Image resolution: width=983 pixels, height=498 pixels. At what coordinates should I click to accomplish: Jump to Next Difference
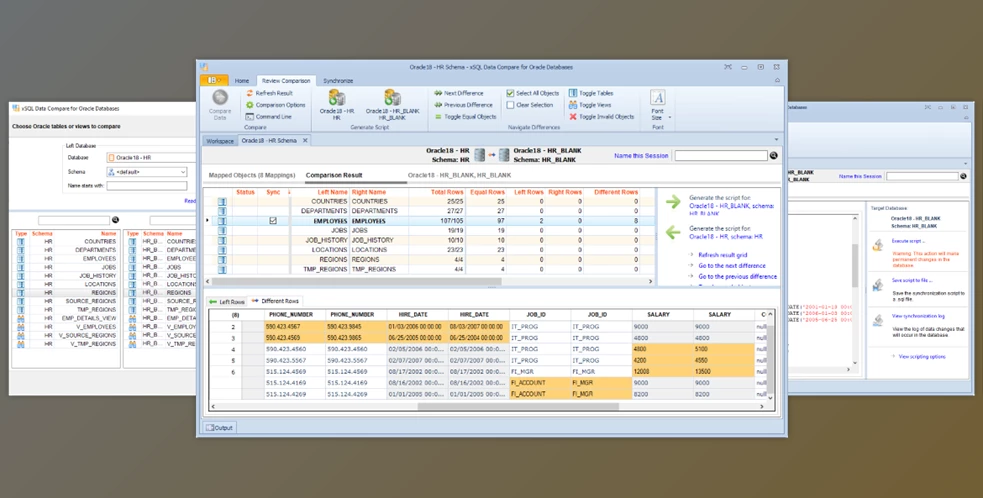click(458, 93)
